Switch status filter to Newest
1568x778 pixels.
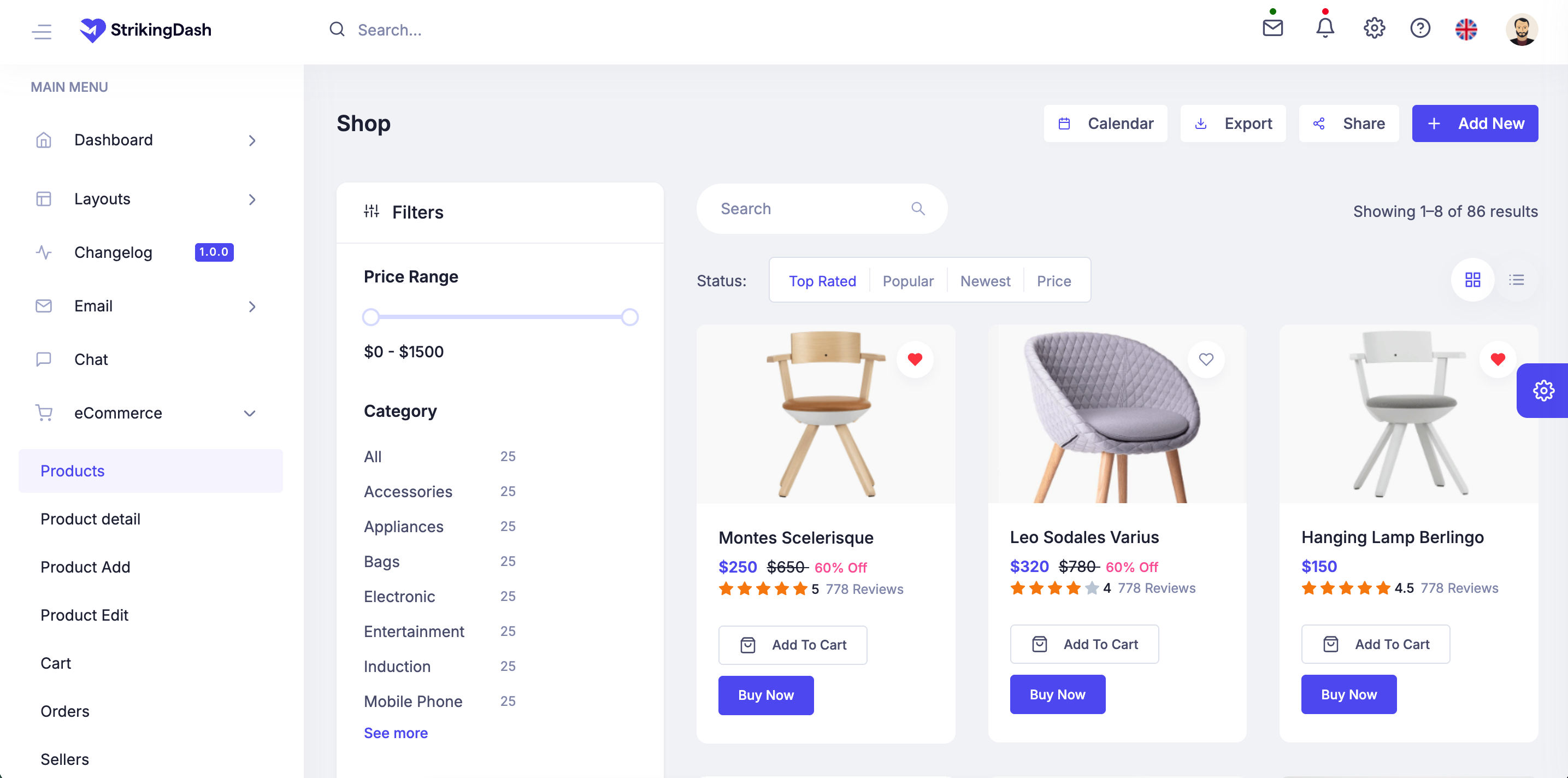click(985, 281)
